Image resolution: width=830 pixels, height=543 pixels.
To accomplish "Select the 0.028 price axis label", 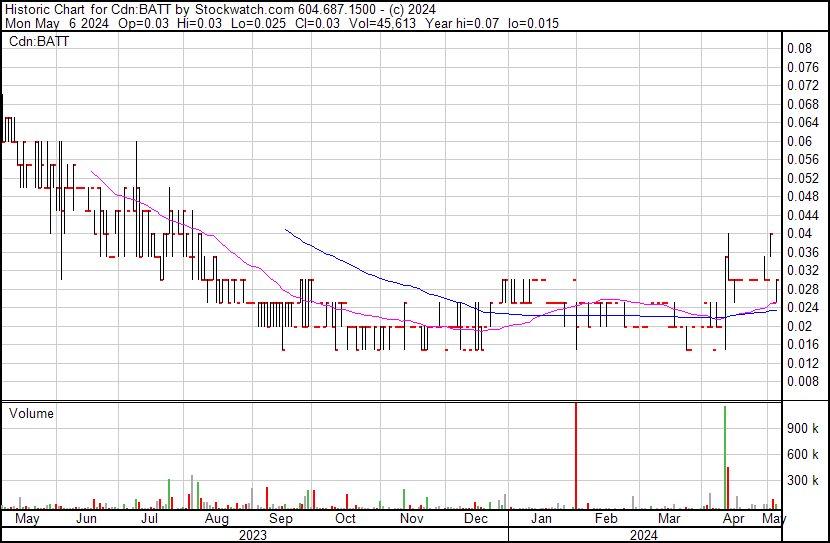I will point(803,289).
